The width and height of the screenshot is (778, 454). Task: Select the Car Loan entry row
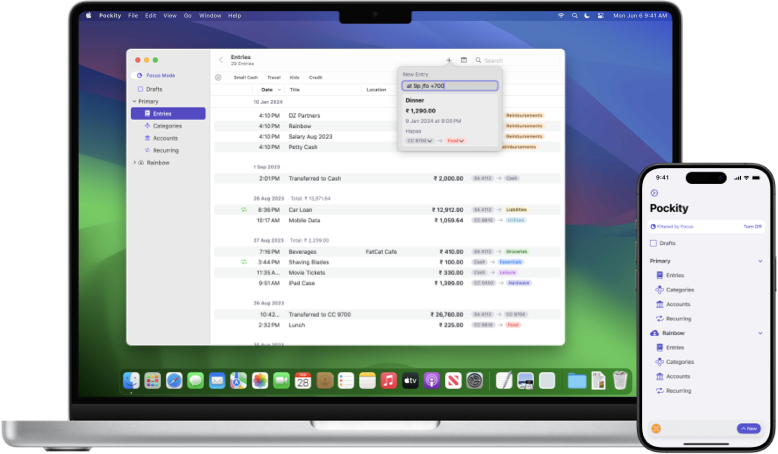[388, 210]
